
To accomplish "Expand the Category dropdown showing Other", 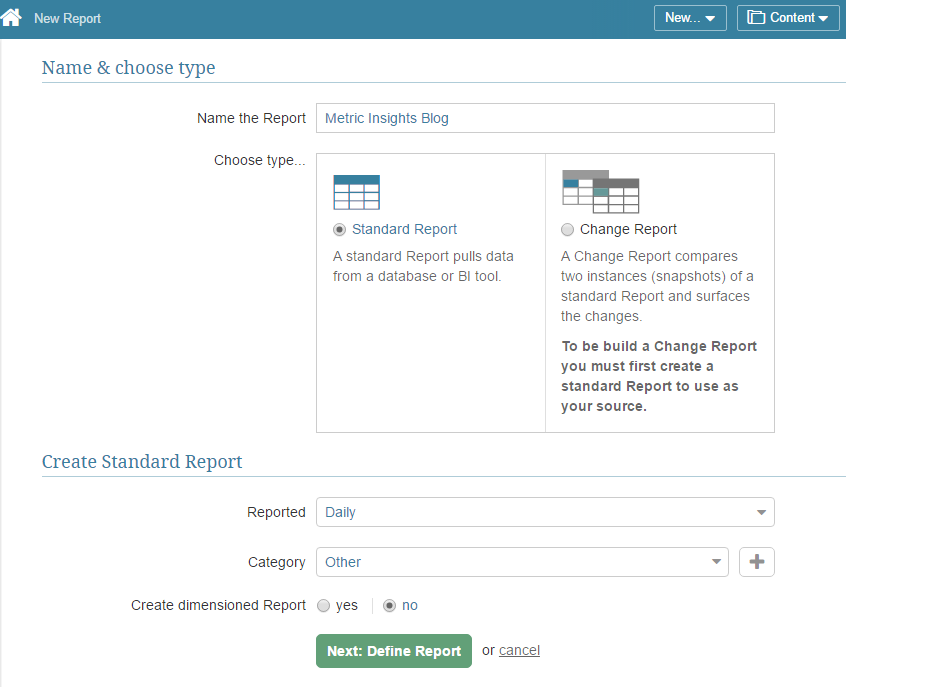I will [x=522, y=562].
